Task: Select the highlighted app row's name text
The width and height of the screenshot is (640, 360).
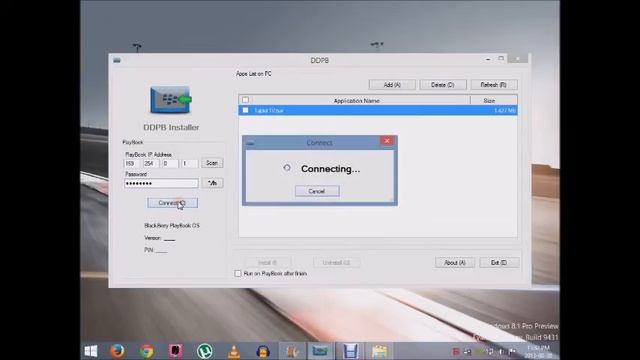Action: [269, 111]
